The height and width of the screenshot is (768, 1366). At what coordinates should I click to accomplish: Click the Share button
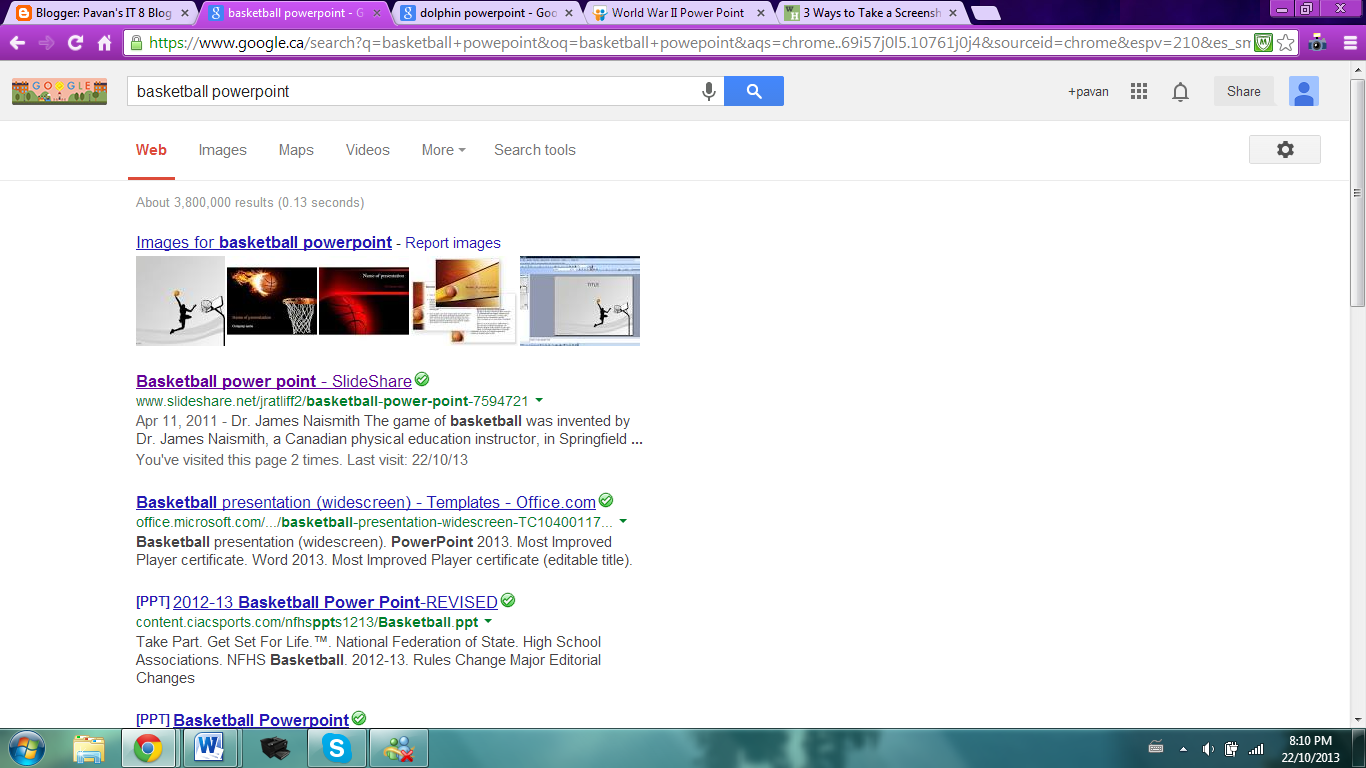tap(1244, 91)
